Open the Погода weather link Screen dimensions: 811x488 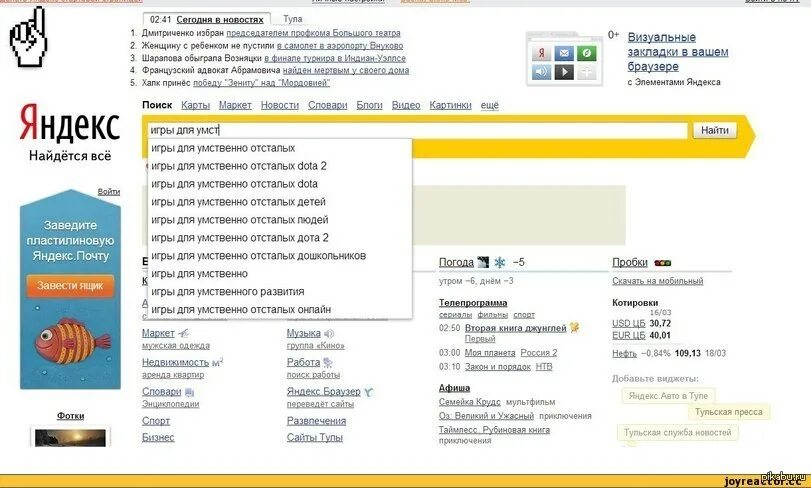[x=456, y=262]
